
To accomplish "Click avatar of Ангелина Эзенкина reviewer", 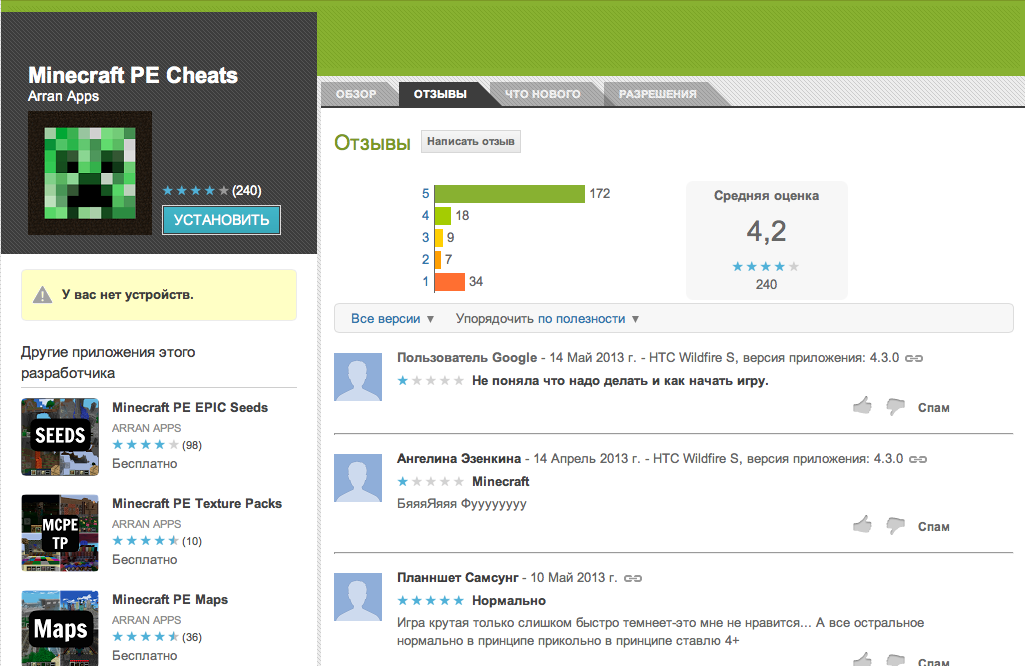I will click(358, 478).
